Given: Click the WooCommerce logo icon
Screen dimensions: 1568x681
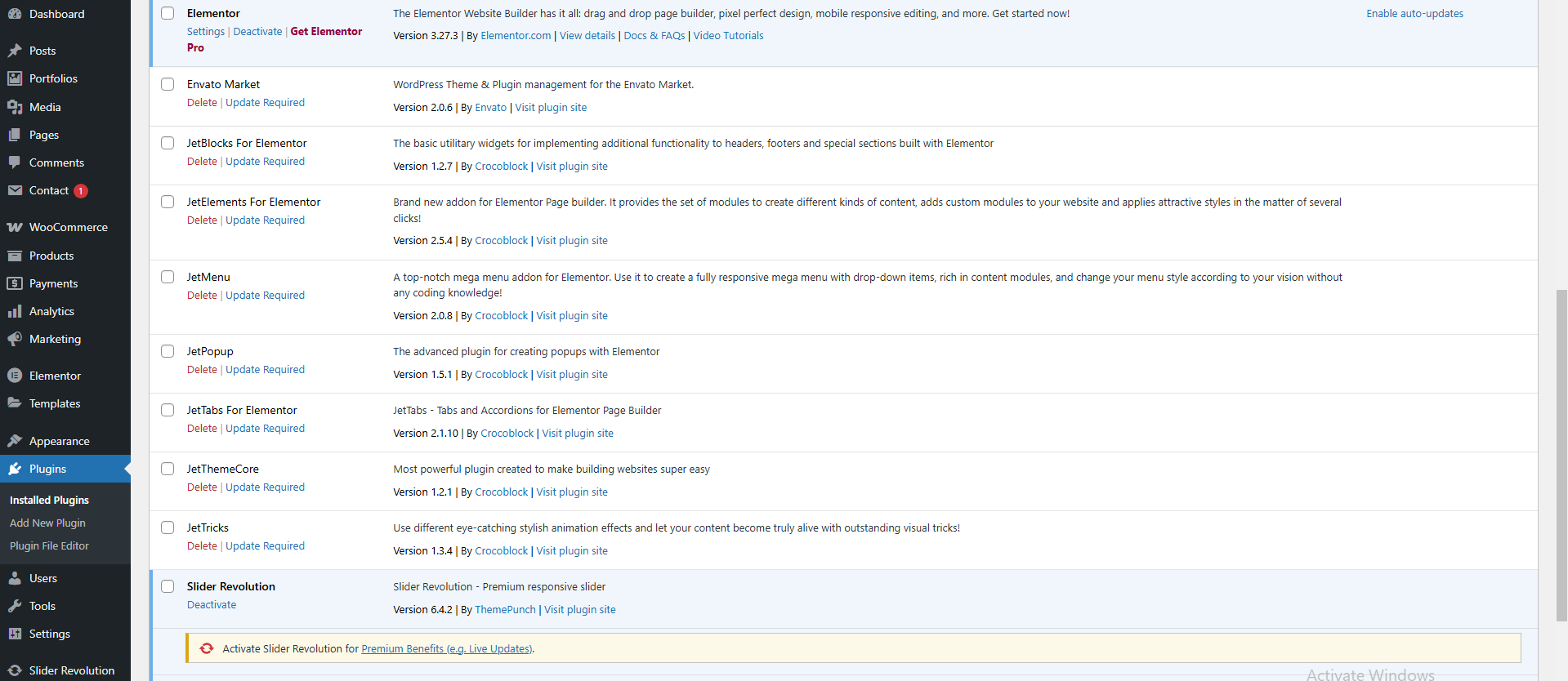Looking at the screenshot, I should tap(15, 227).
